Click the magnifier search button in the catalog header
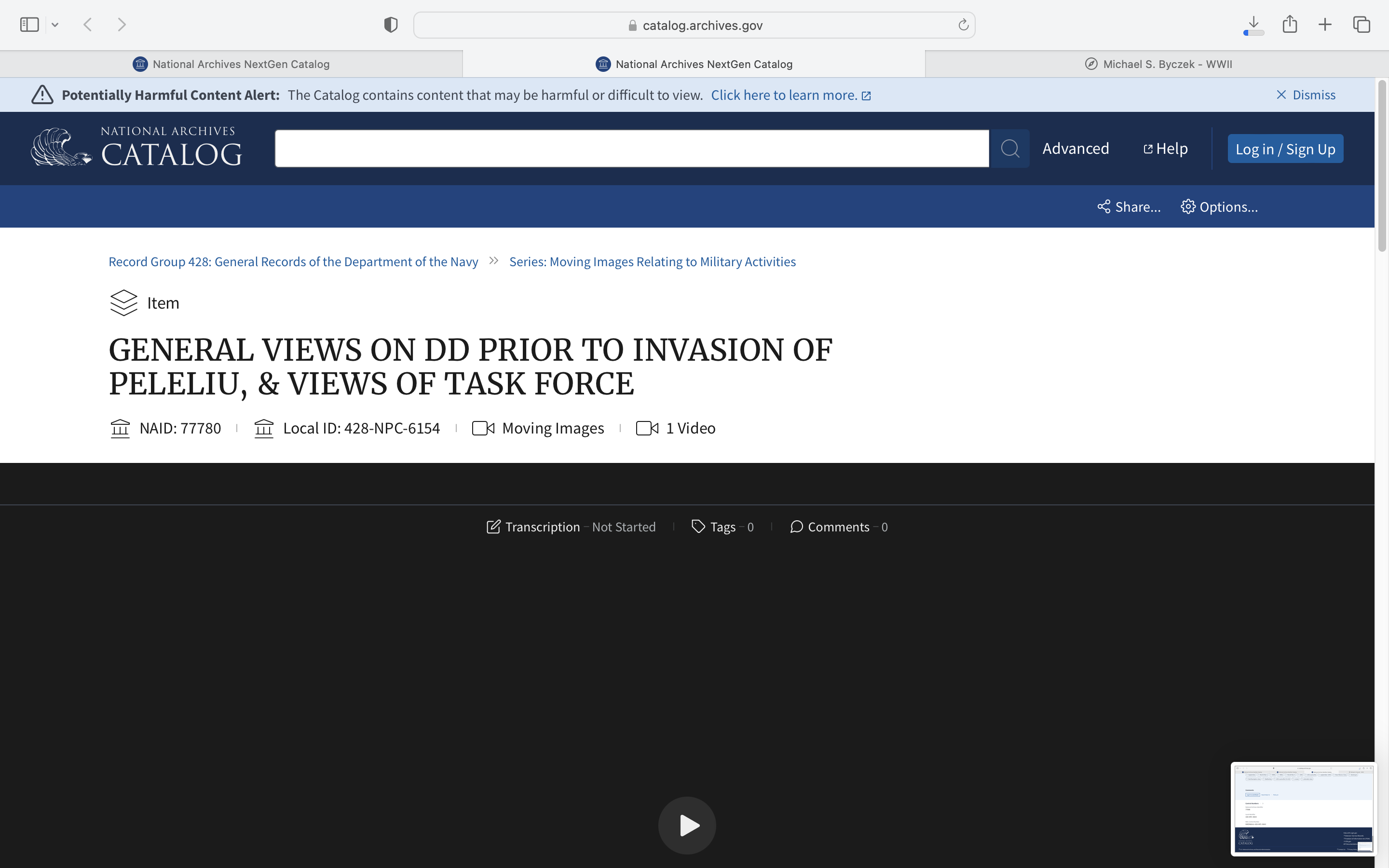This screenshot has height=868, width=1389. (1009, 149)
